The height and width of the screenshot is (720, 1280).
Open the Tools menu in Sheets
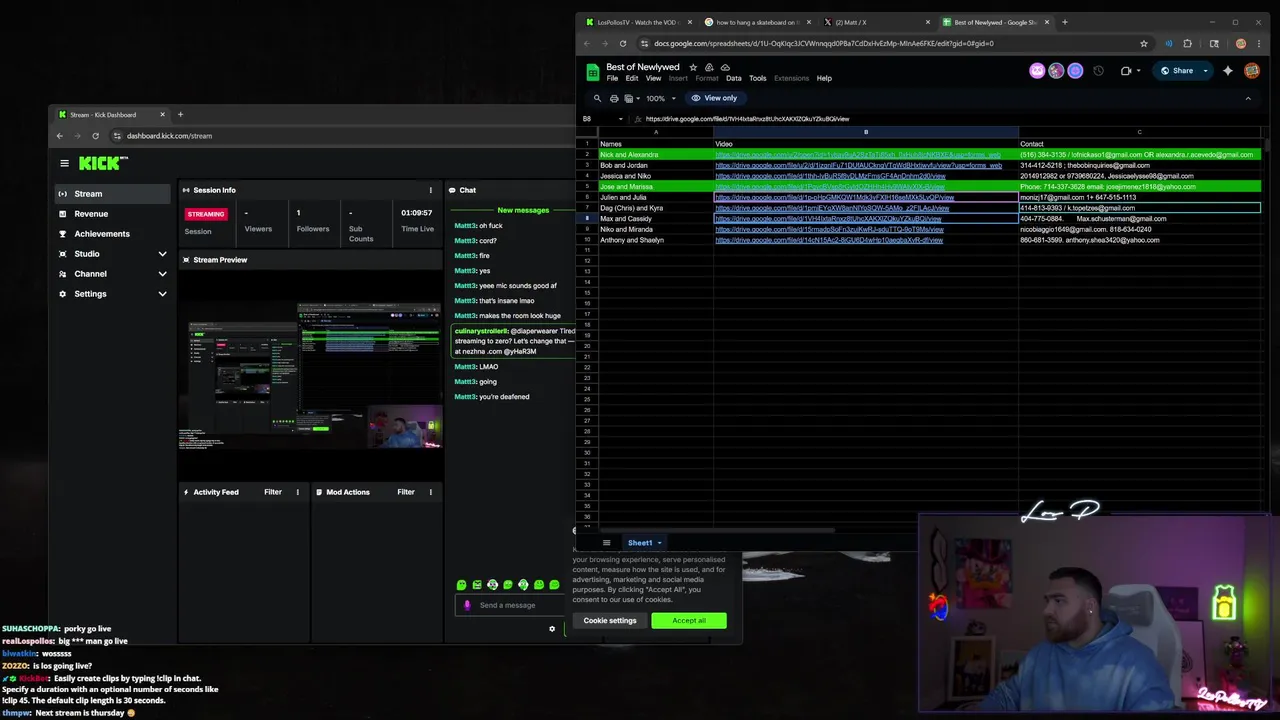pyautogui.click(x=758, y=78)
